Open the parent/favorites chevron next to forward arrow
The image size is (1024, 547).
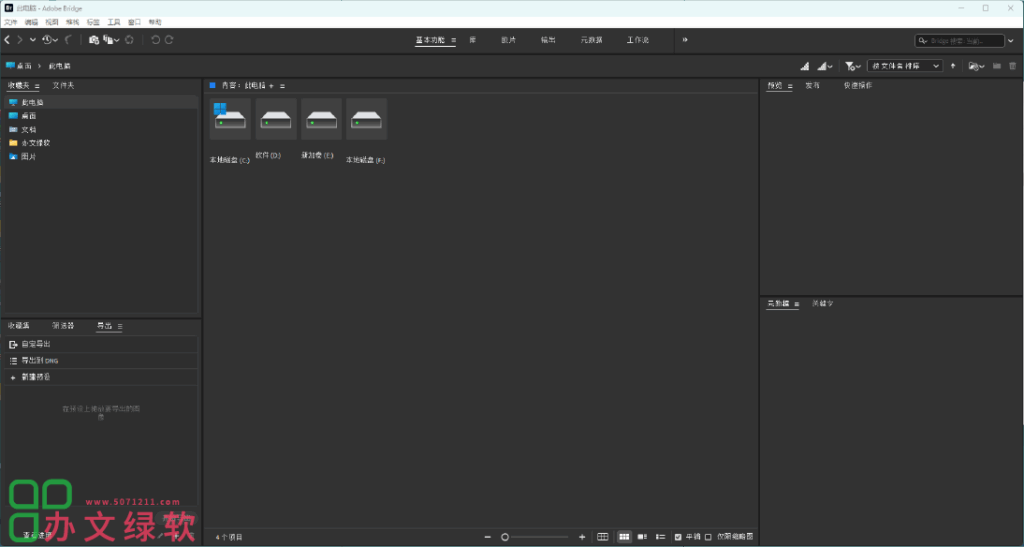point(33,40)
